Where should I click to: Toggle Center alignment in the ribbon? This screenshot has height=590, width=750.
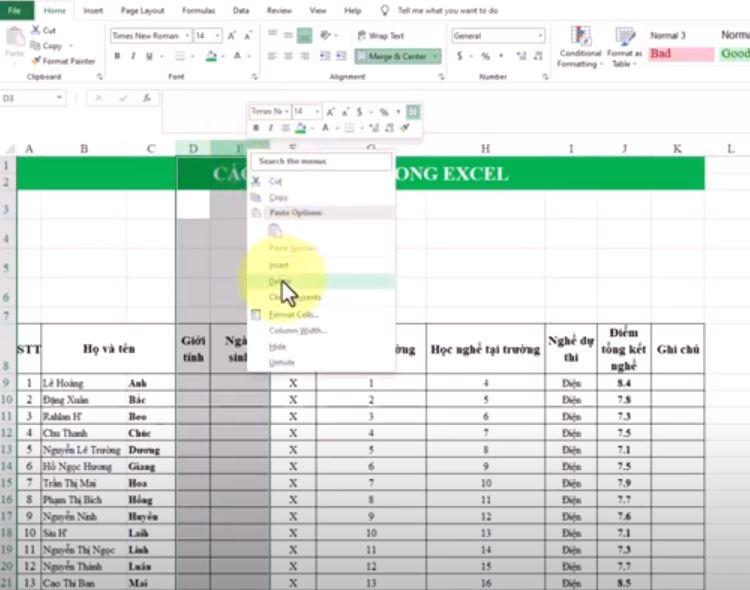[288, 56]
